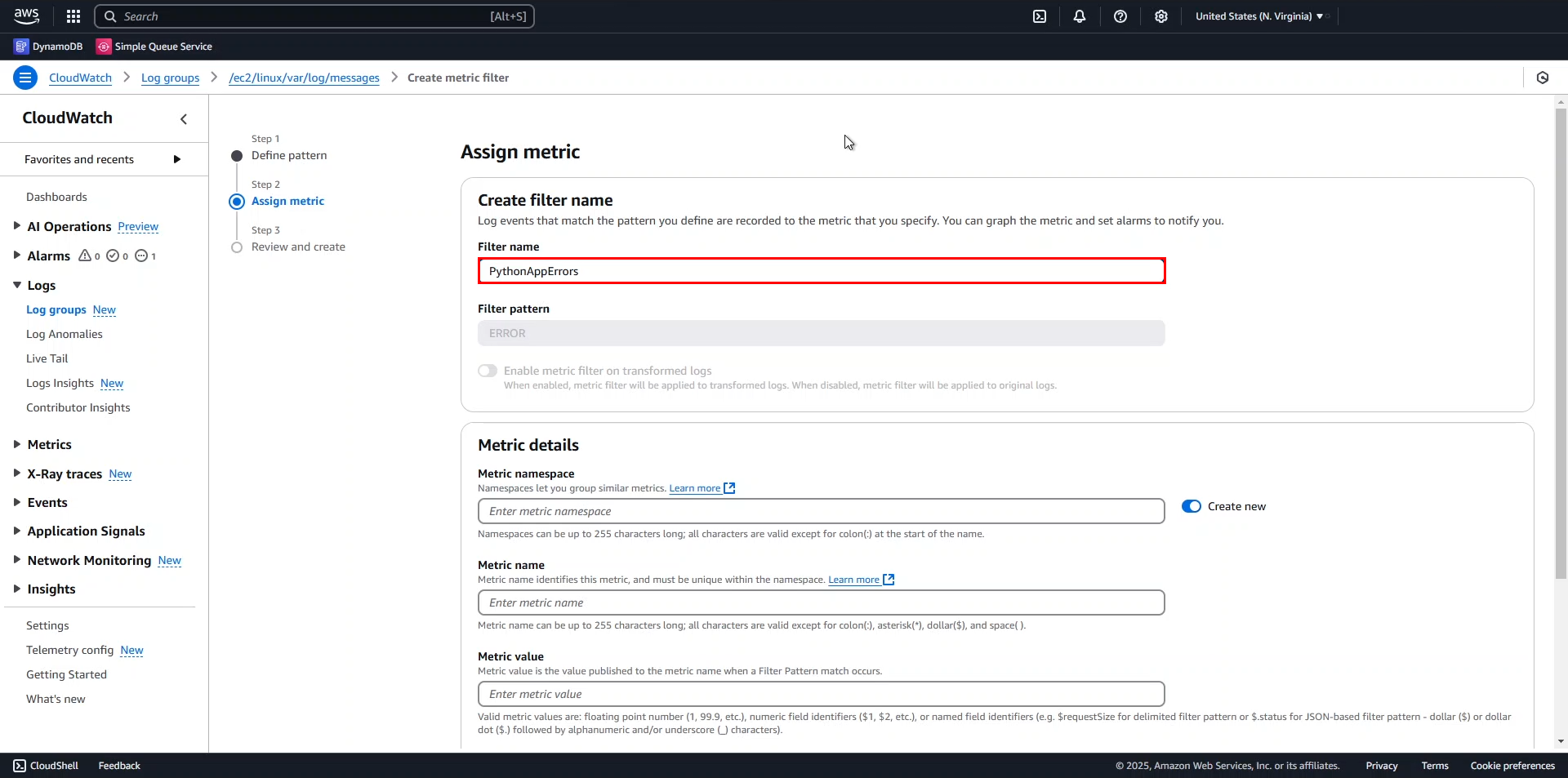Screen dimensions: 1568x778
Task: Open the Services grid menu
Action: coord(73,16)
